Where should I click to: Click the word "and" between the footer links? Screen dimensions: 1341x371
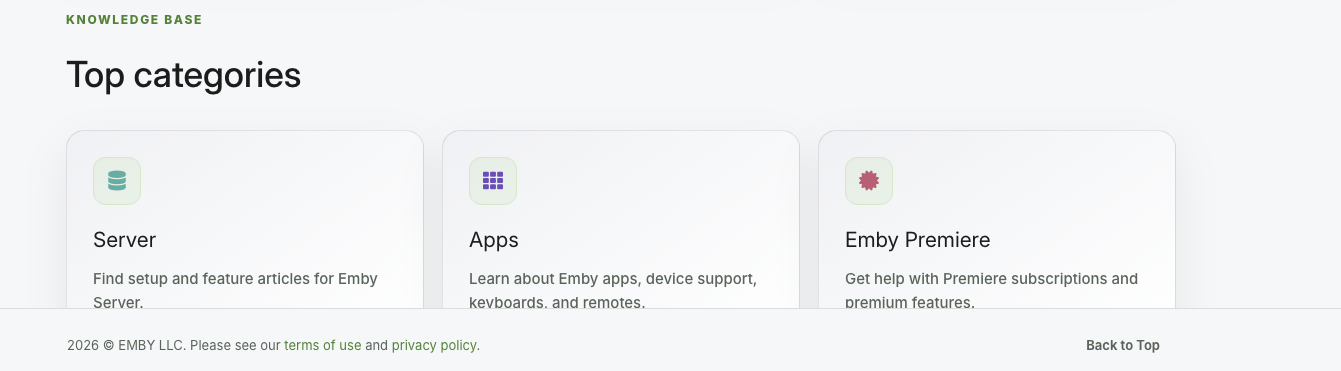[x=376, y=345]
